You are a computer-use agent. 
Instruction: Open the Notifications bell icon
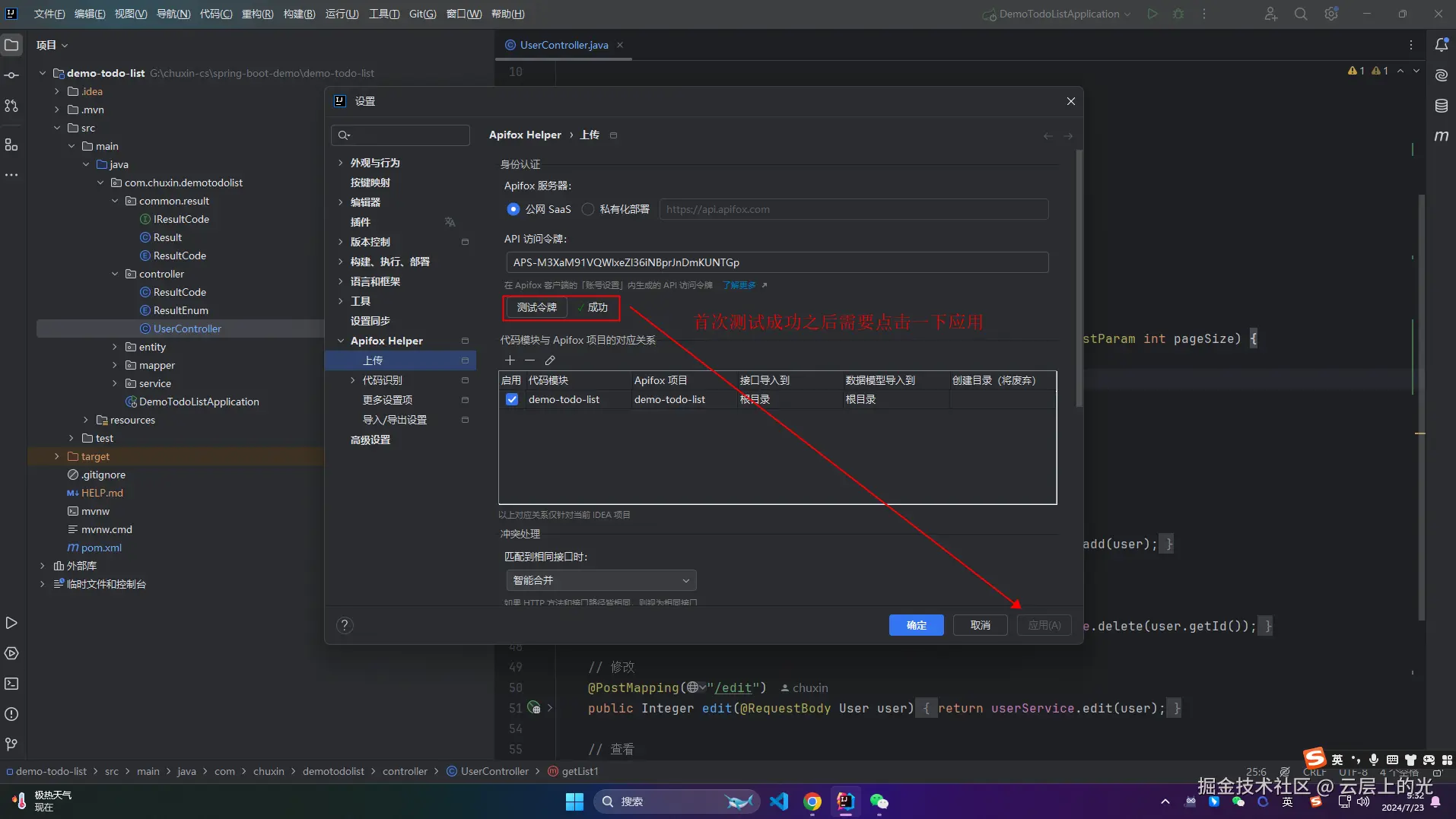coord(1442,46)
